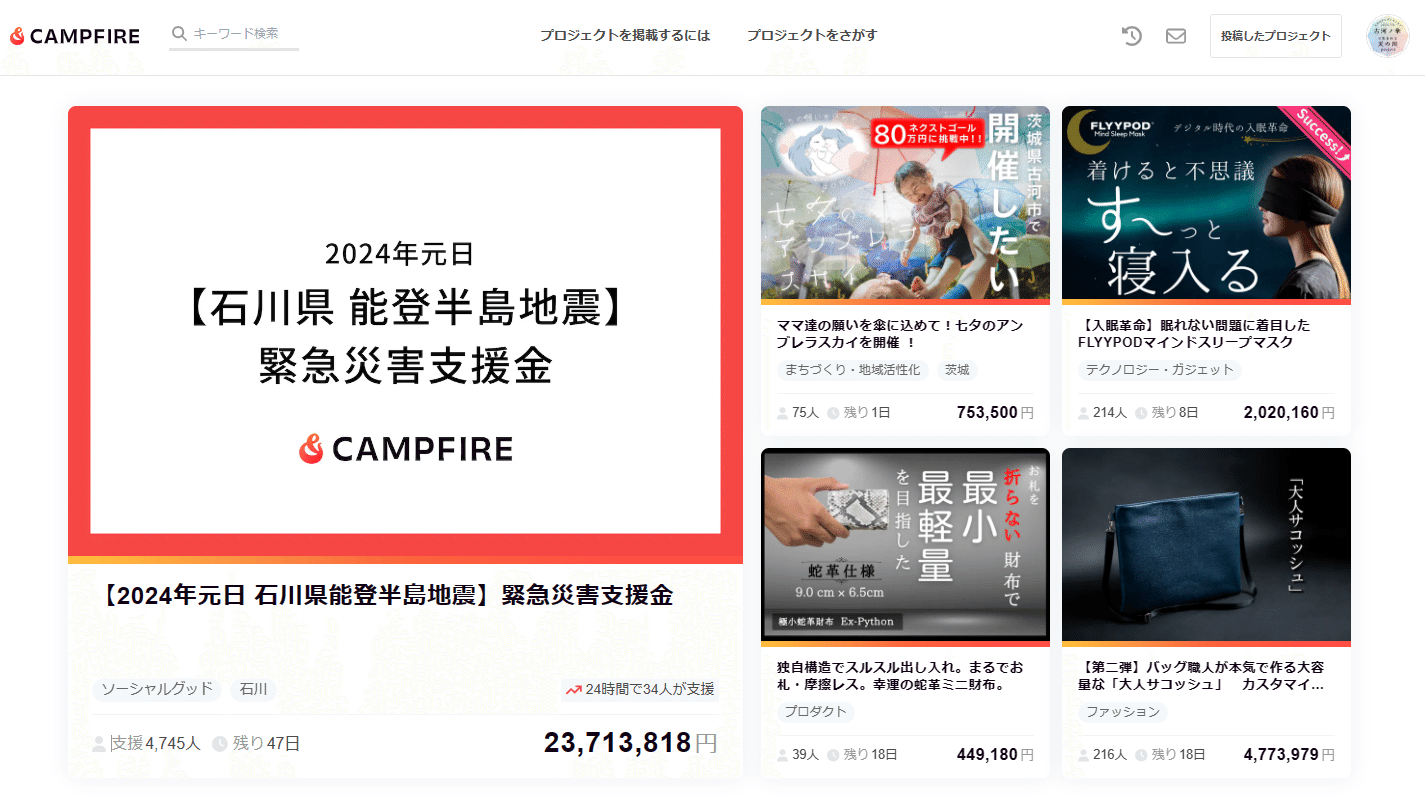This screenshot has width=1425, height=810.
Task: Click supporter person icon next to 支援4,745人
Action: coord(99,744)
